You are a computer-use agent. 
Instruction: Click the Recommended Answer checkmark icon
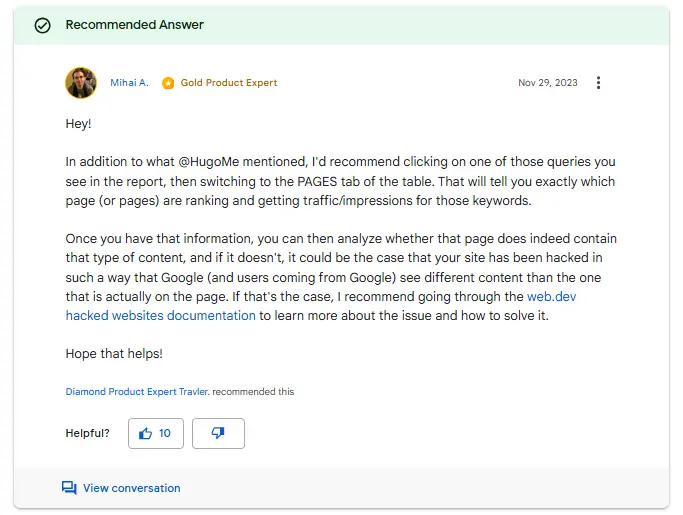click(x=42, y=25)
